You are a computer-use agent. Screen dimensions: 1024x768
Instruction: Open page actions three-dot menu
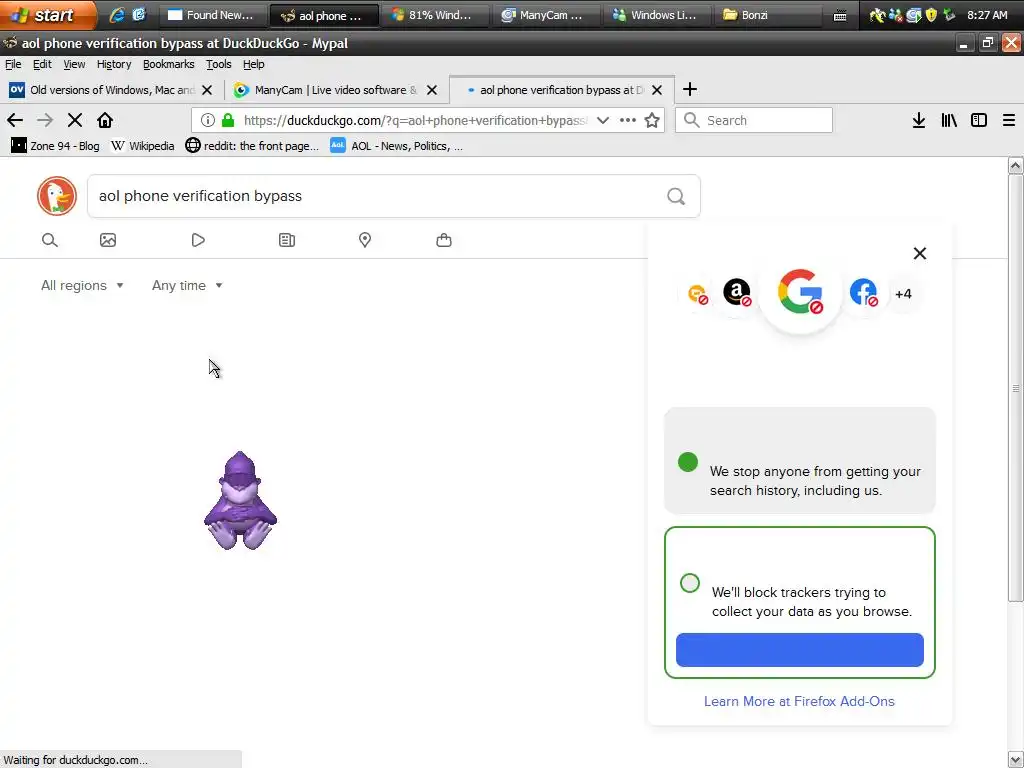[628, 120]
